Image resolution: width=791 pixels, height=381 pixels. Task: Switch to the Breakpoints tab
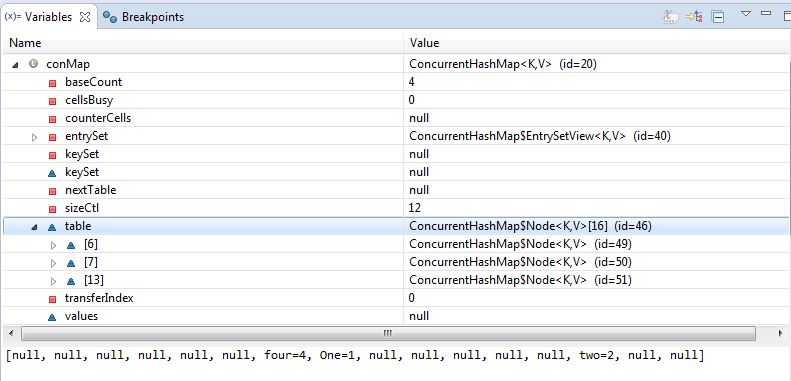tap(143, 17)
